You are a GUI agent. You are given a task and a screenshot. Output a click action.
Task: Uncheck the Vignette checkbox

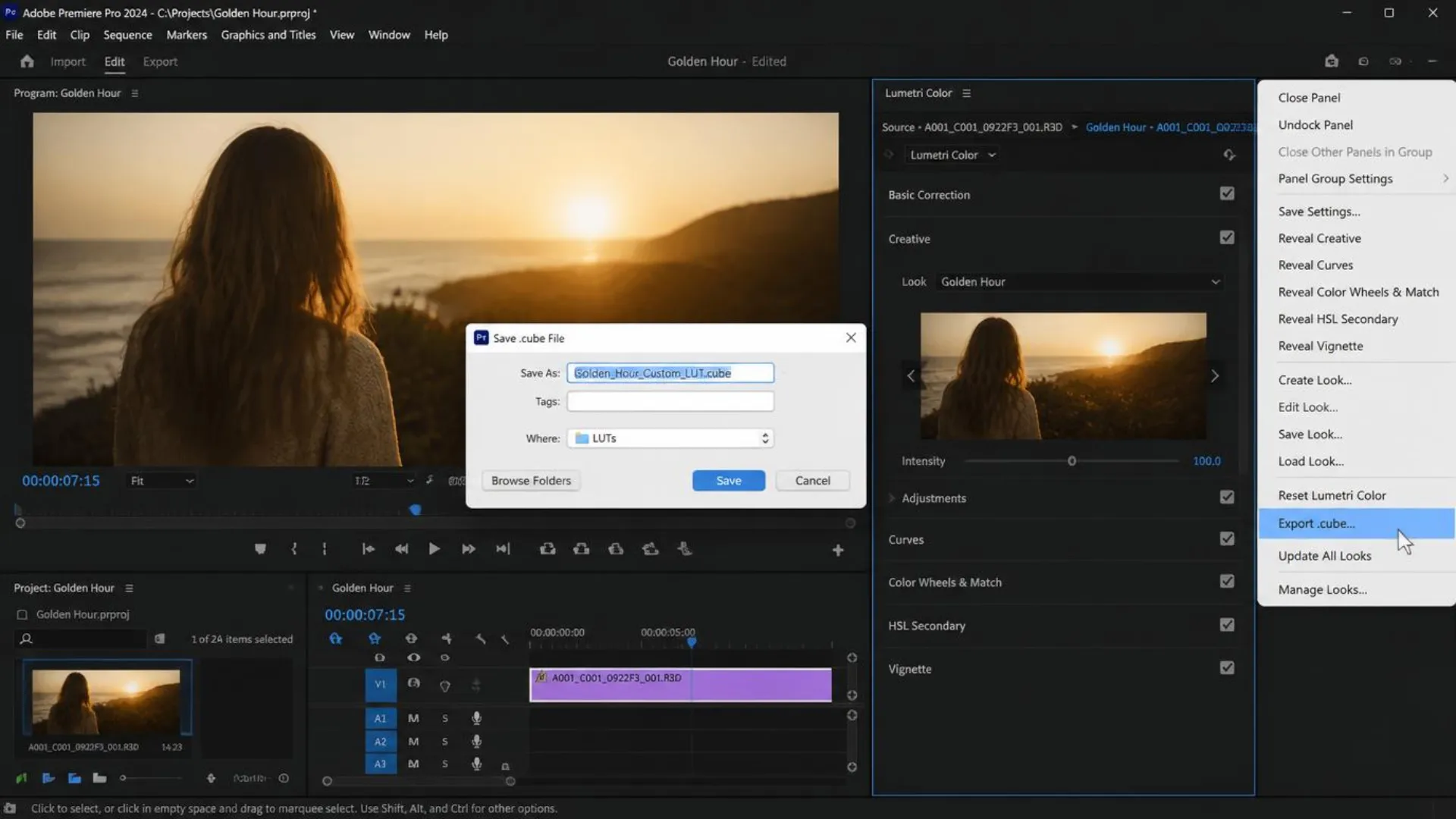click(x=1227, y=668)
